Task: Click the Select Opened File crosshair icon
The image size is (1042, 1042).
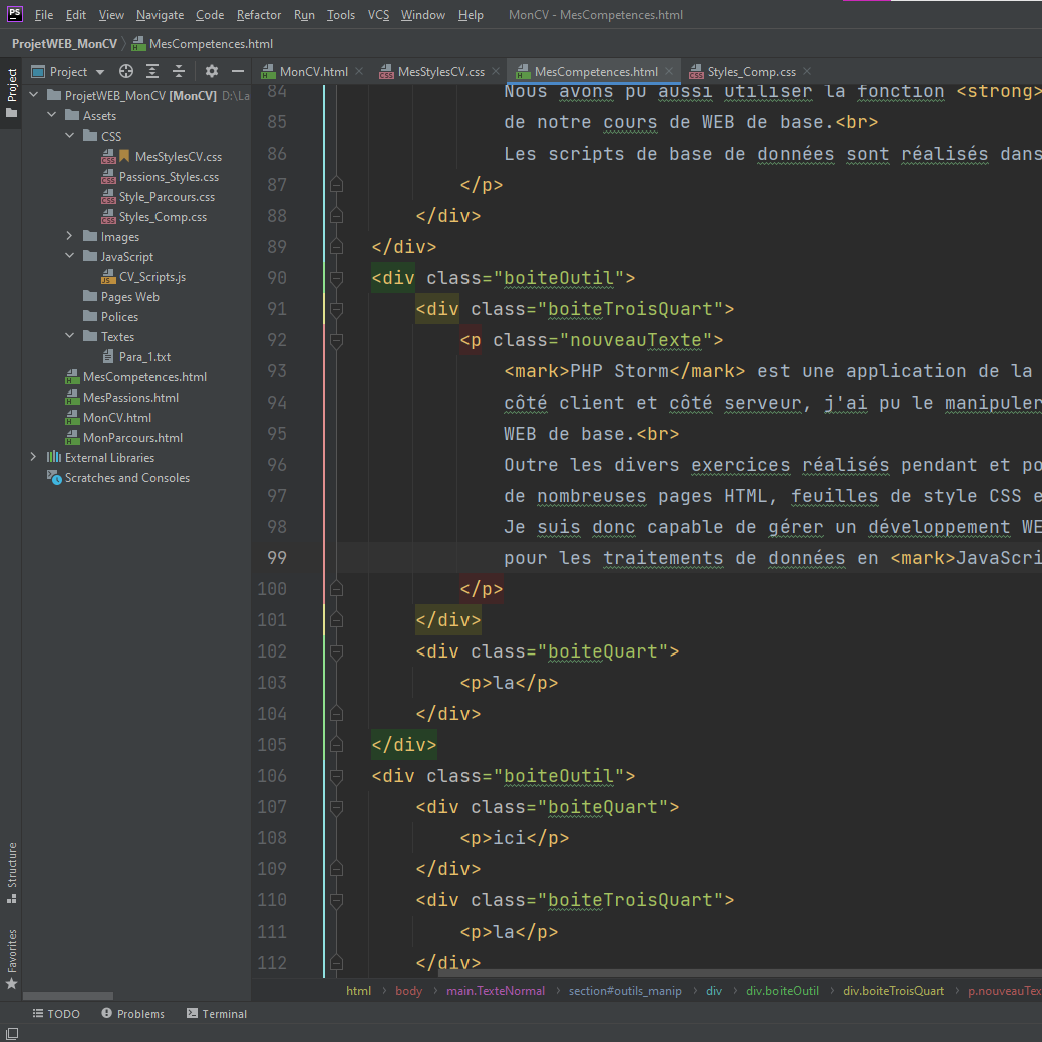Action: point(125,71)
